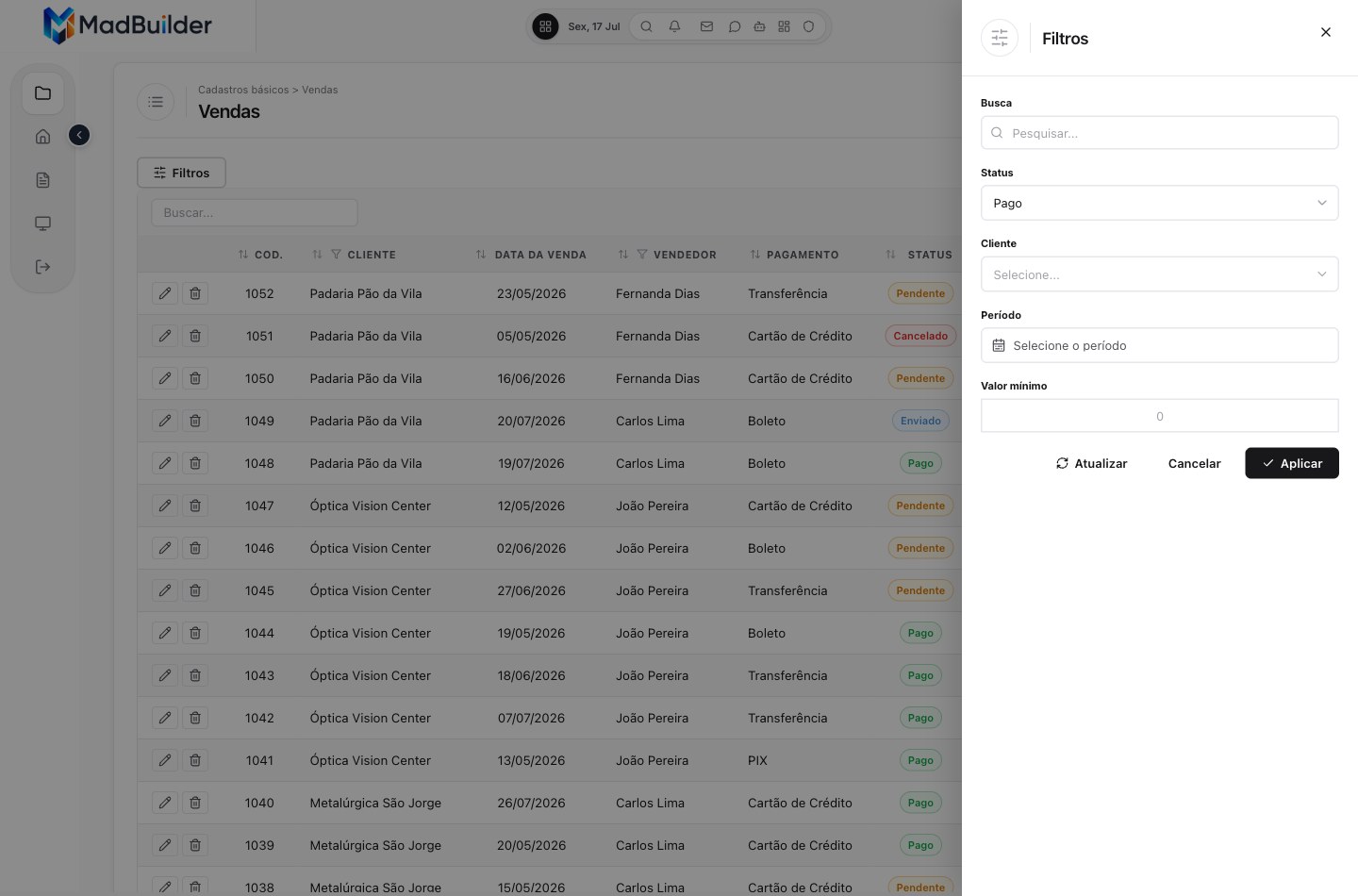
Task: Expand the Cliente Selecione dropdown
Action: pos(1160,274)
